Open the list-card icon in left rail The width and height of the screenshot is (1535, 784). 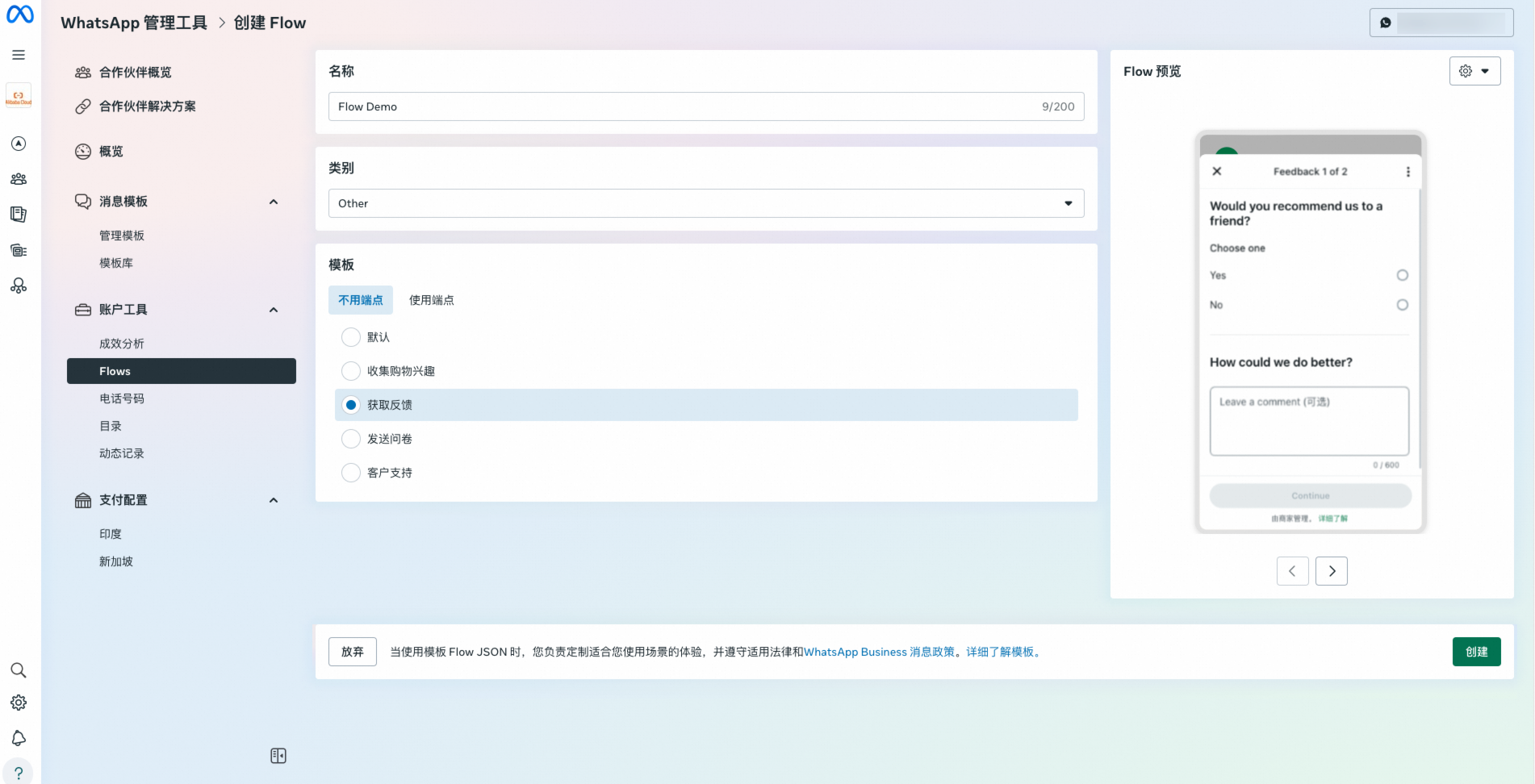point(19,250)
